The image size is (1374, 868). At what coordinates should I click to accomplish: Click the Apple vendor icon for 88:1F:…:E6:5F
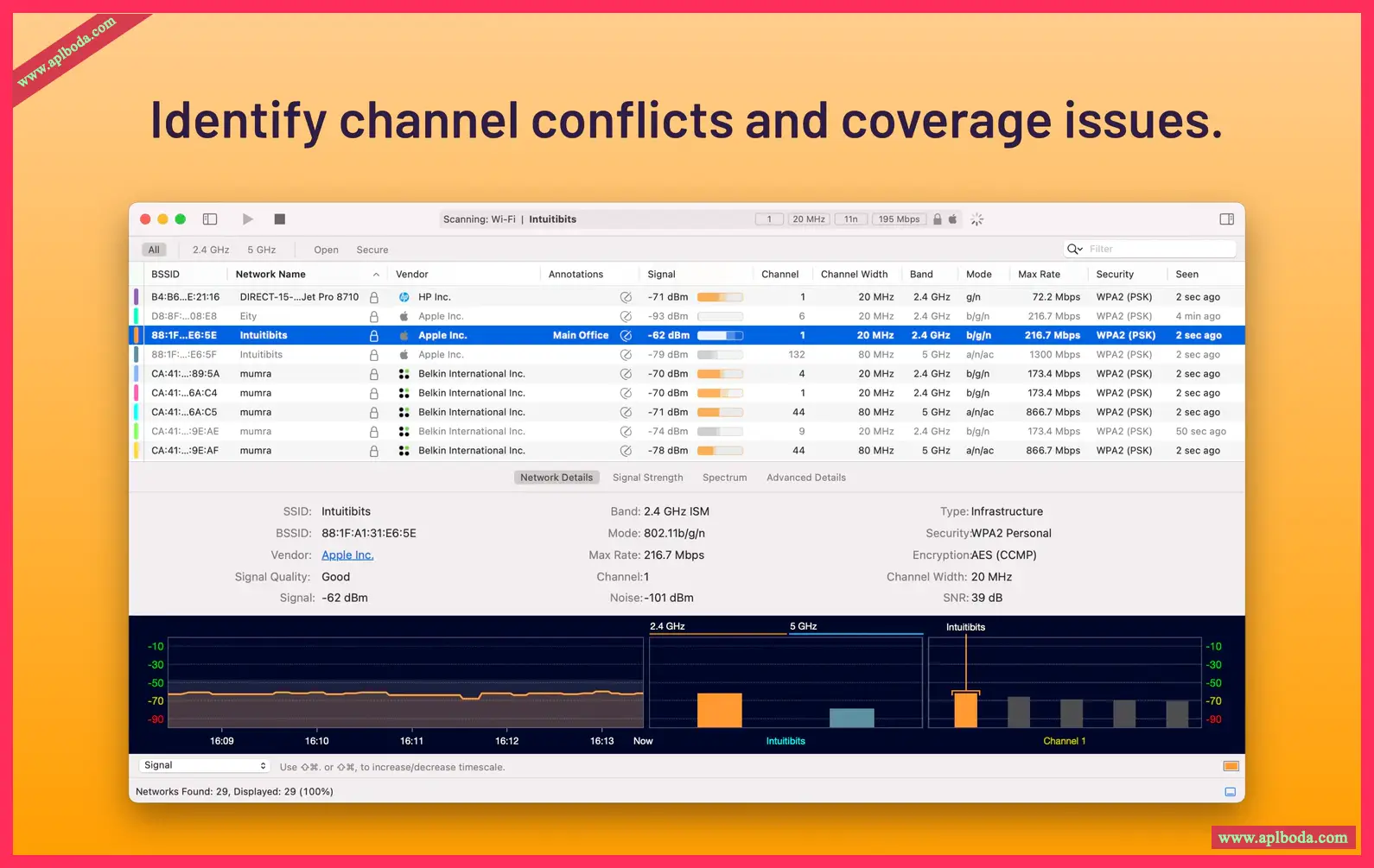pyautogui.click(x=404, y=355)
